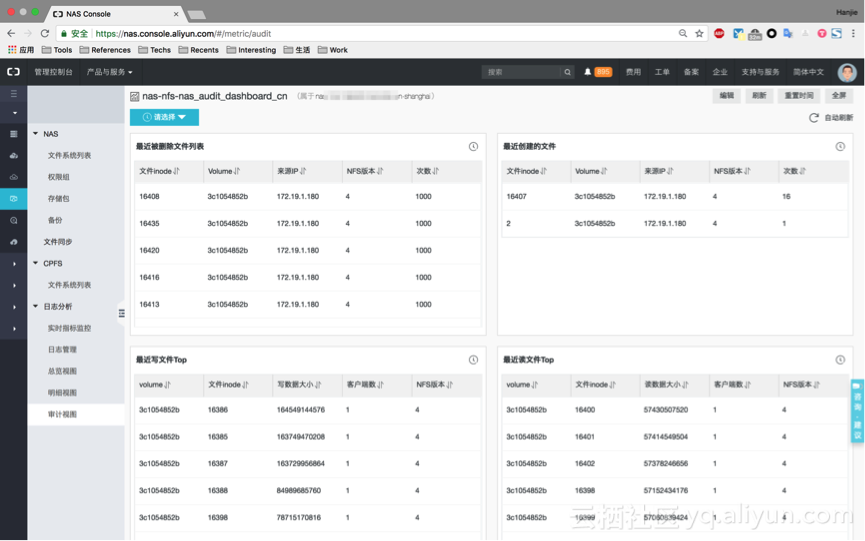Open the Work bookmarks folder
The height and width of the screenshot is (541, 865).
tap(333, 50)
